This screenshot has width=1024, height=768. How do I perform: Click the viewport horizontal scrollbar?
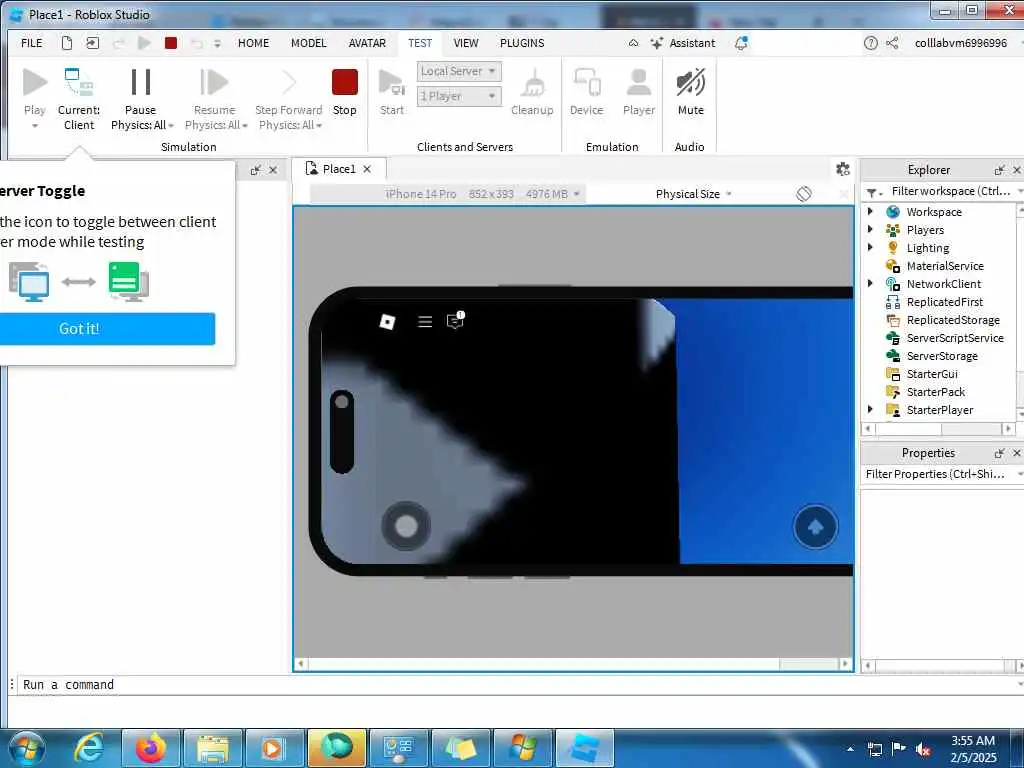pos(573,664)
